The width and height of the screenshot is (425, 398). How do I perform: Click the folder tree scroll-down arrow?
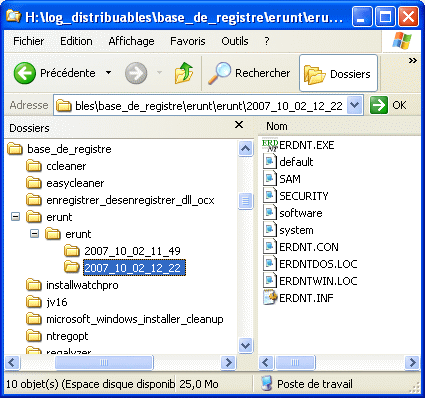pos(245,345)
